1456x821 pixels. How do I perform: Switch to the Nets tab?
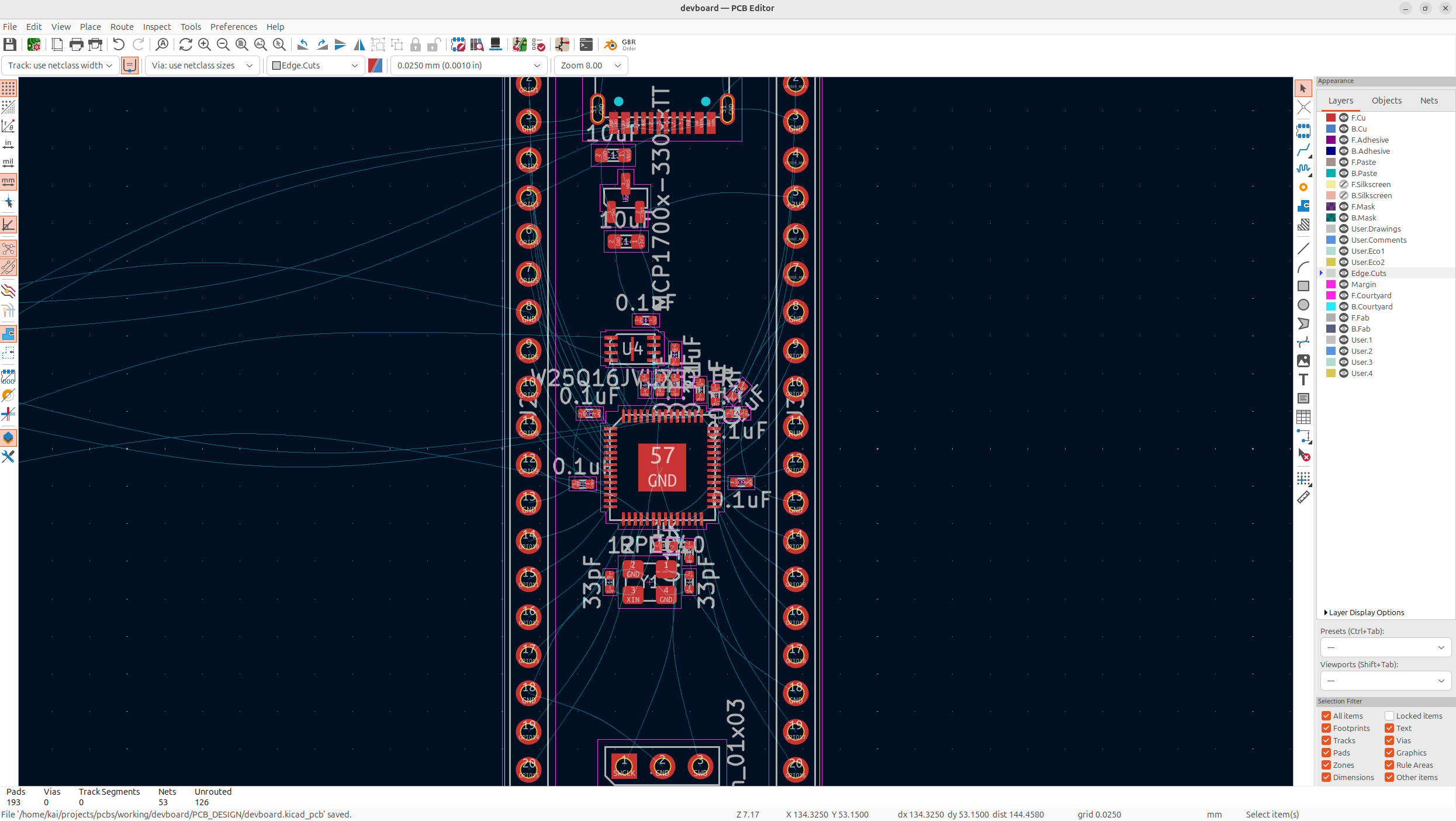[x=1429, y=101]
